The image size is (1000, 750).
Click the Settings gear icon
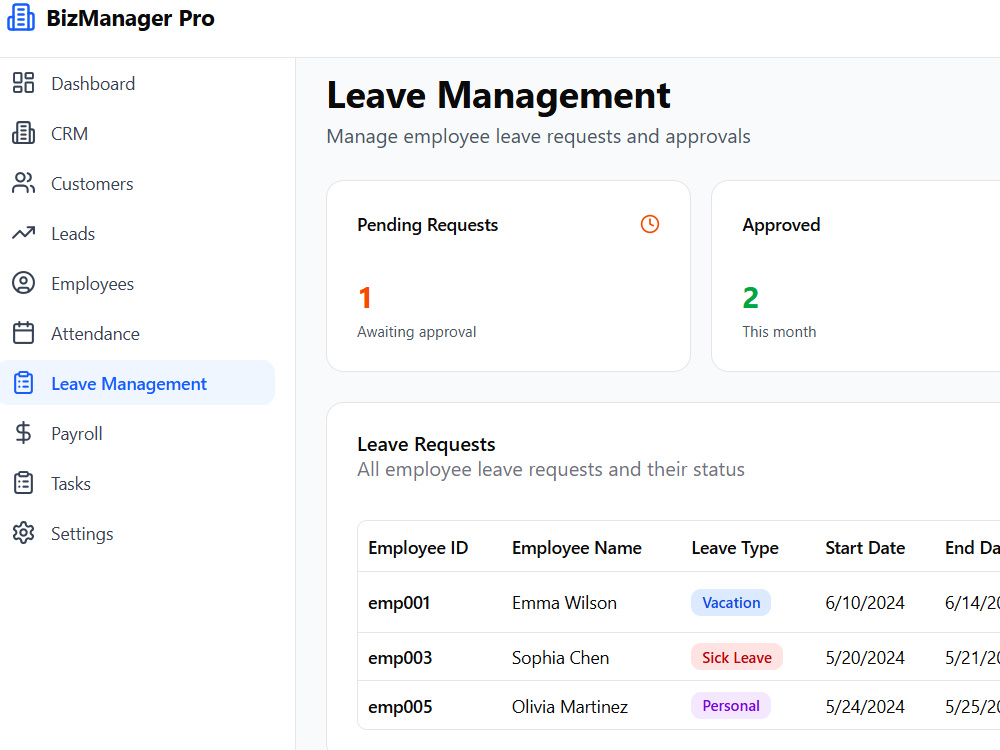[24, 533]
